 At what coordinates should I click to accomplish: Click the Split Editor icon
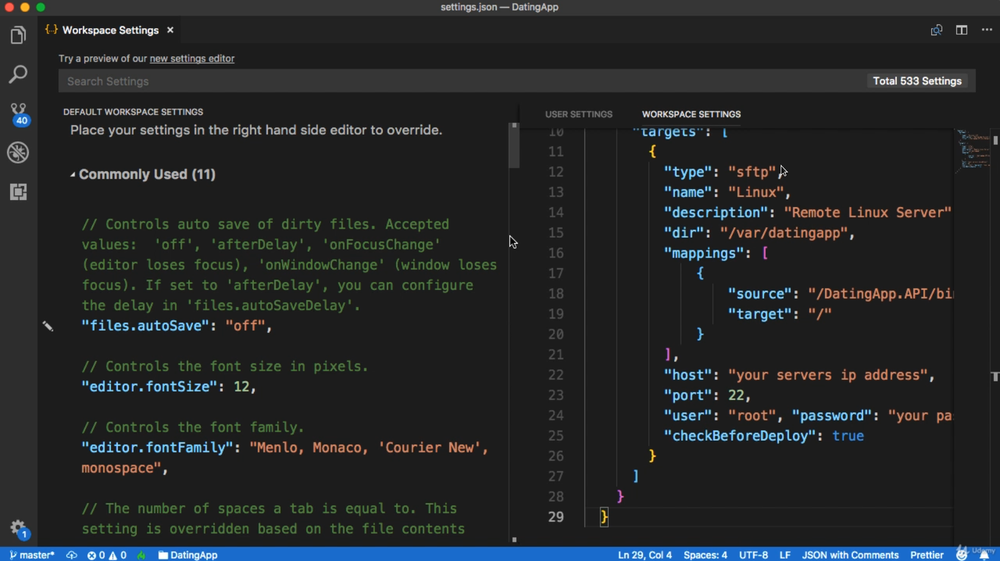[961, 30]
